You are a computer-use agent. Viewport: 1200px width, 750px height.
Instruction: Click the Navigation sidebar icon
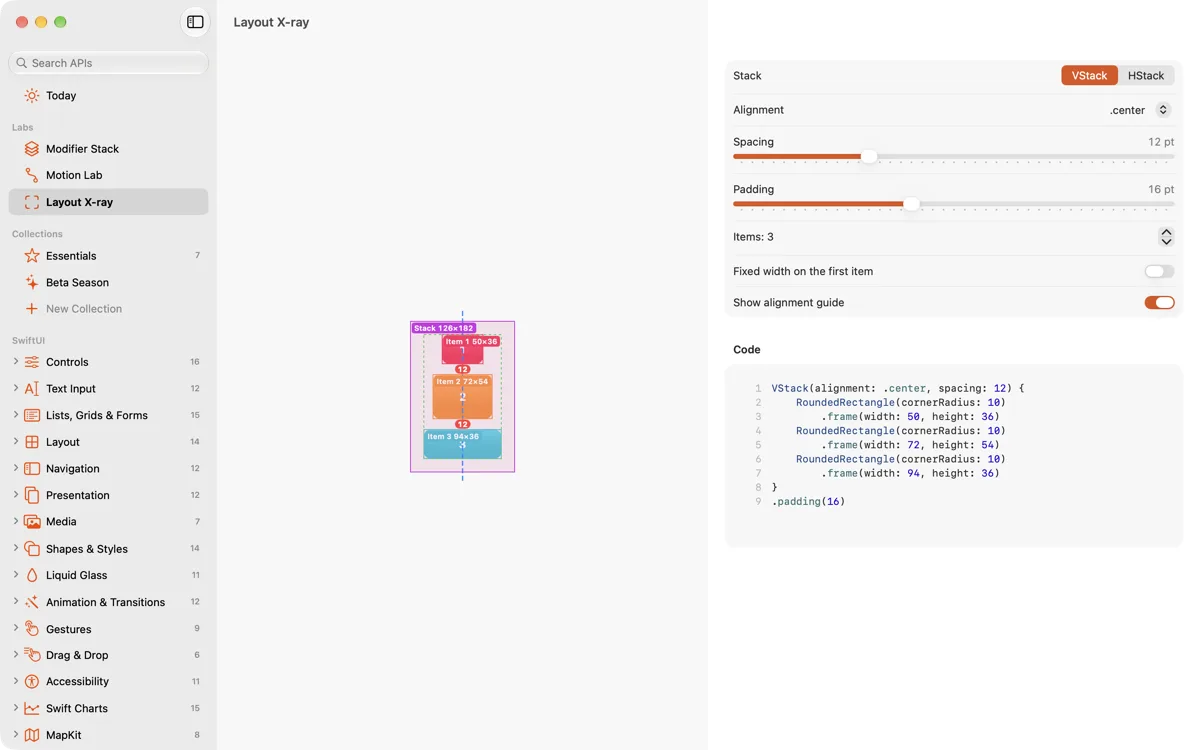32,469
